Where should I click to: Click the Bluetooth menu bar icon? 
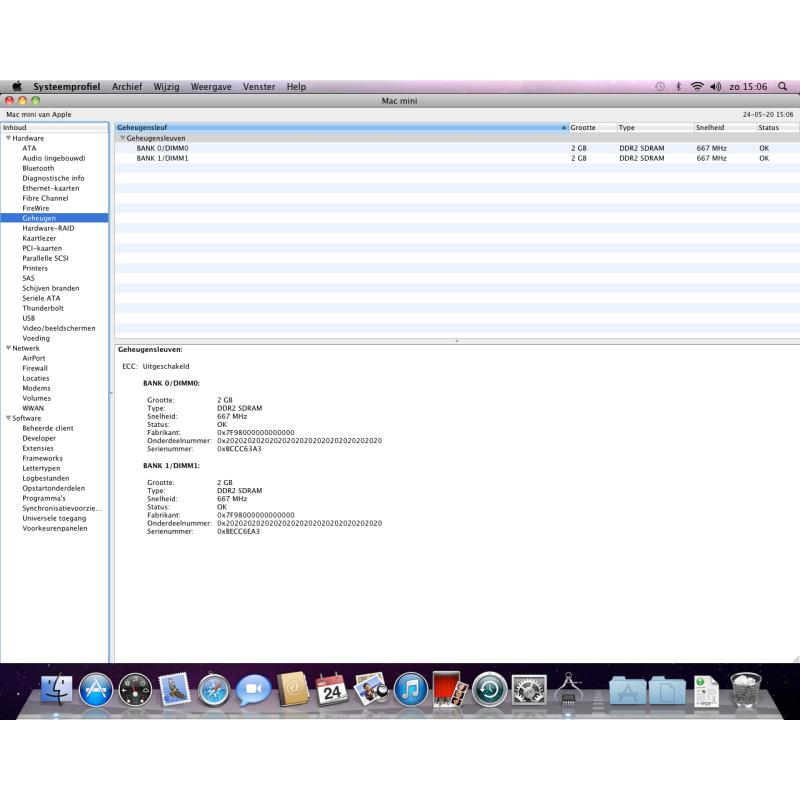coord(678,86)
